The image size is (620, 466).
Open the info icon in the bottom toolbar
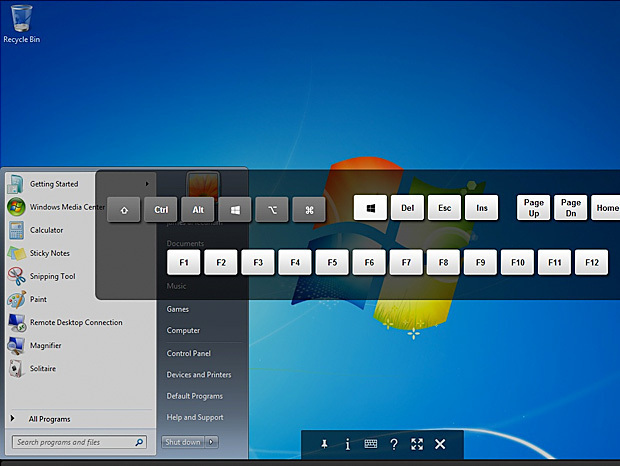point(347,444)
